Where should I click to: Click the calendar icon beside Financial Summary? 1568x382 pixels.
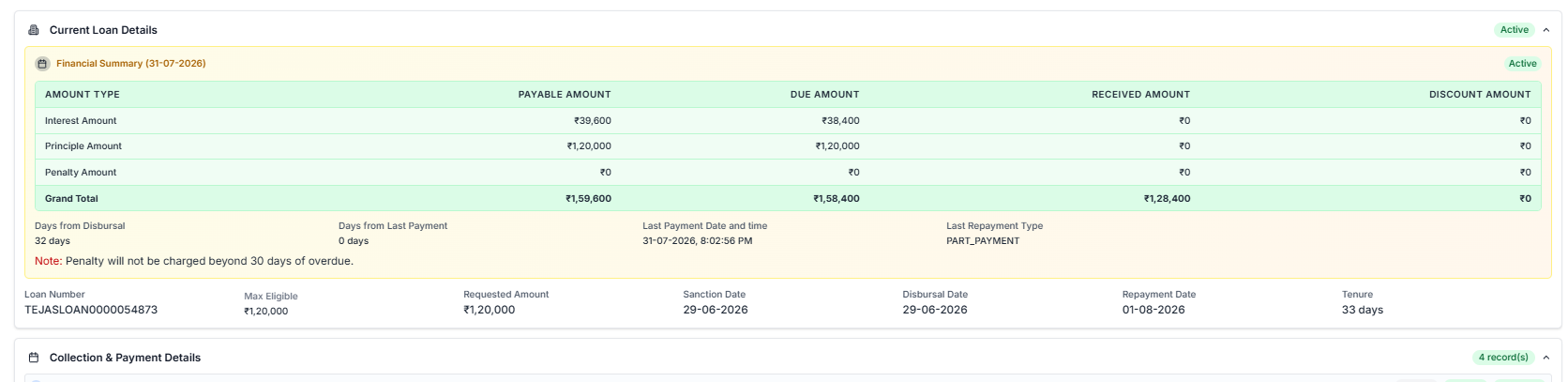(42, 64)
